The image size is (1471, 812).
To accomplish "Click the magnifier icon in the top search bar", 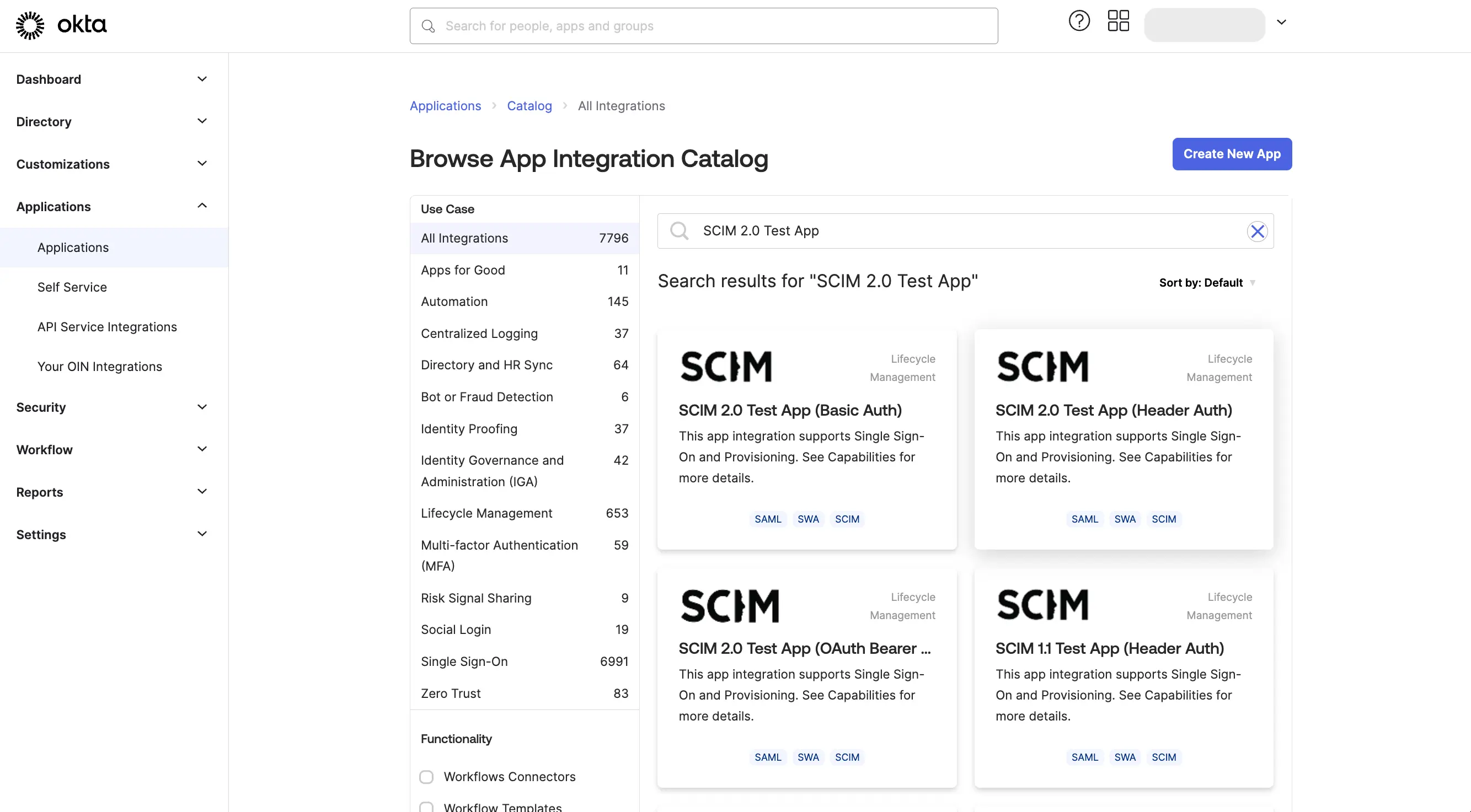I will [x=427, y=26].
